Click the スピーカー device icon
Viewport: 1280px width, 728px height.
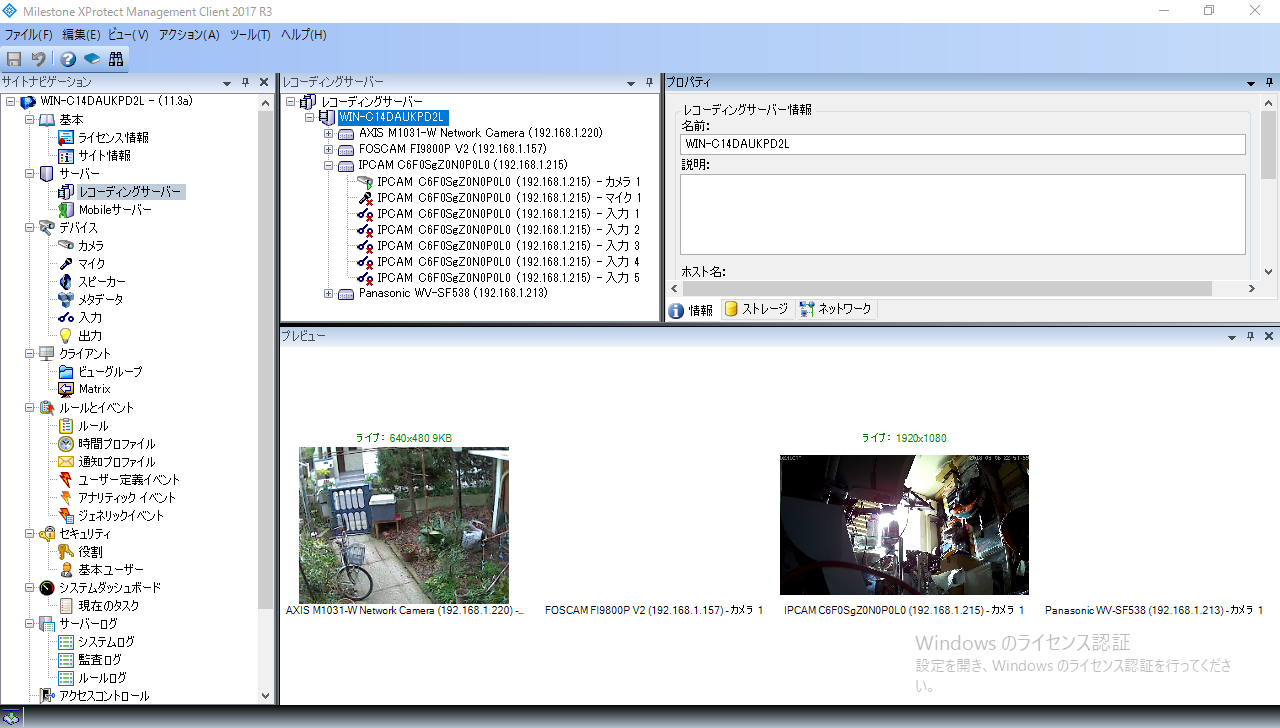[x=66, y=282]
